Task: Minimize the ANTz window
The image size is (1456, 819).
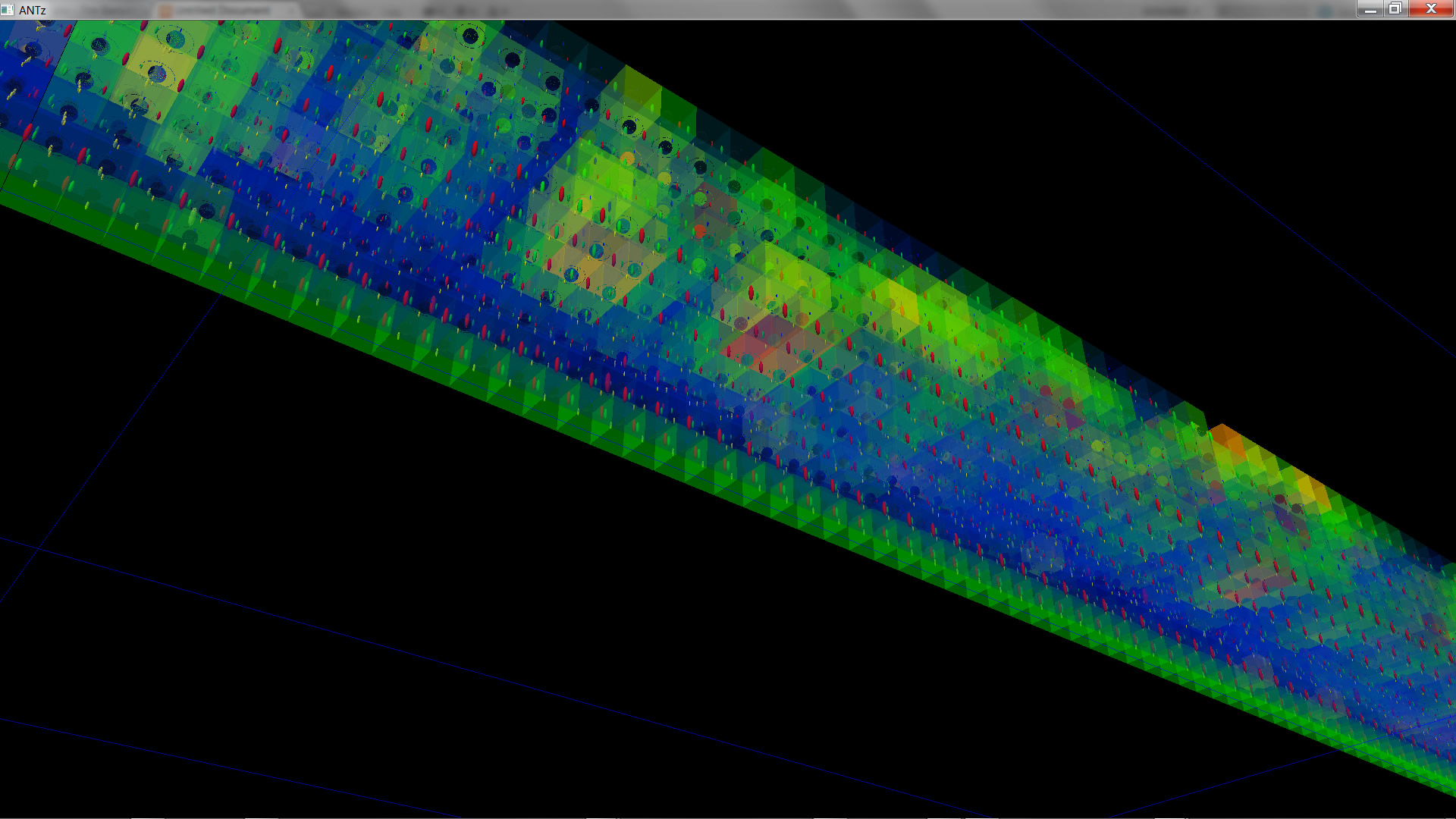Action: (x=1370, y=9)
